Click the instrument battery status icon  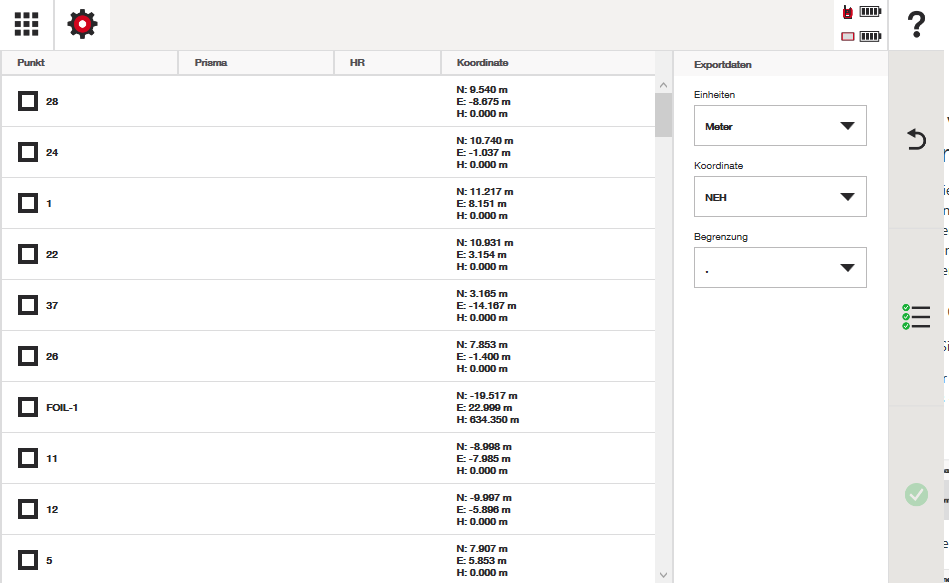tap(862, 13)
